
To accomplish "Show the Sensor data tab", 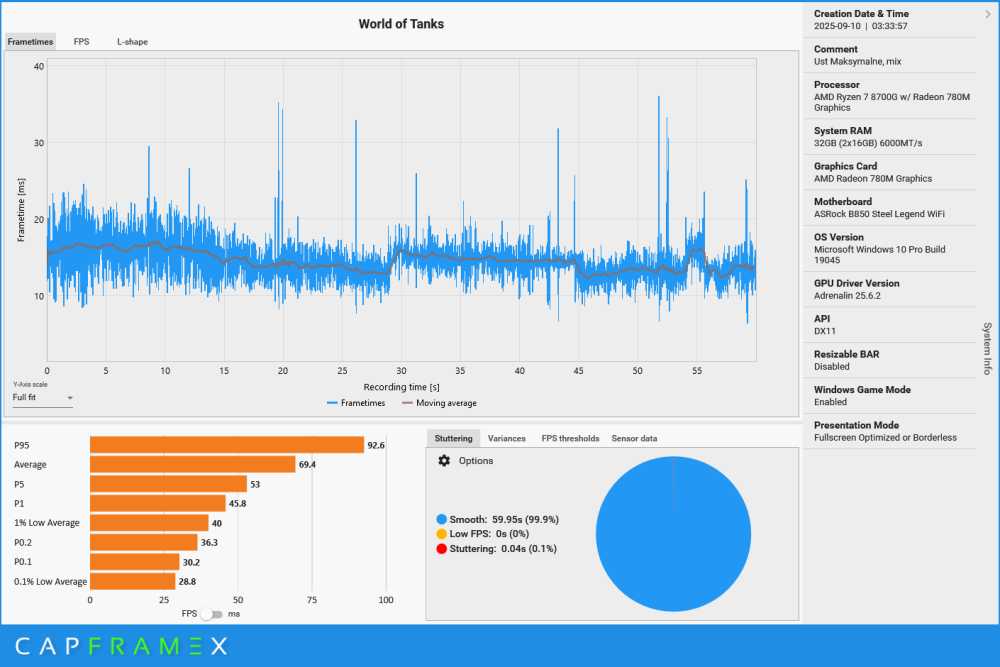I will click(x=634, y=438).
